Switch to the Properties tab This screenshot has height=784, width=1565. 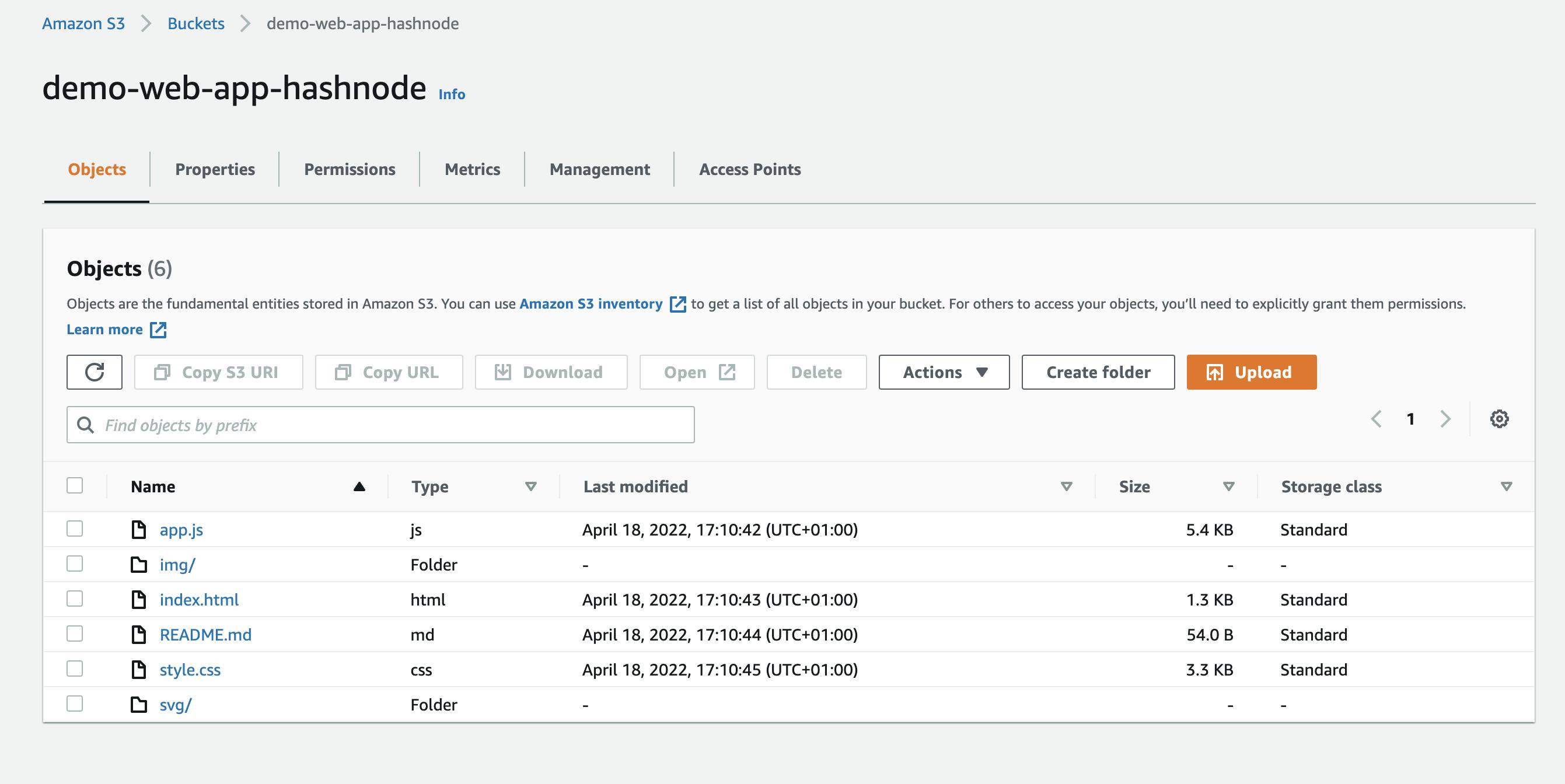[215, 169]
